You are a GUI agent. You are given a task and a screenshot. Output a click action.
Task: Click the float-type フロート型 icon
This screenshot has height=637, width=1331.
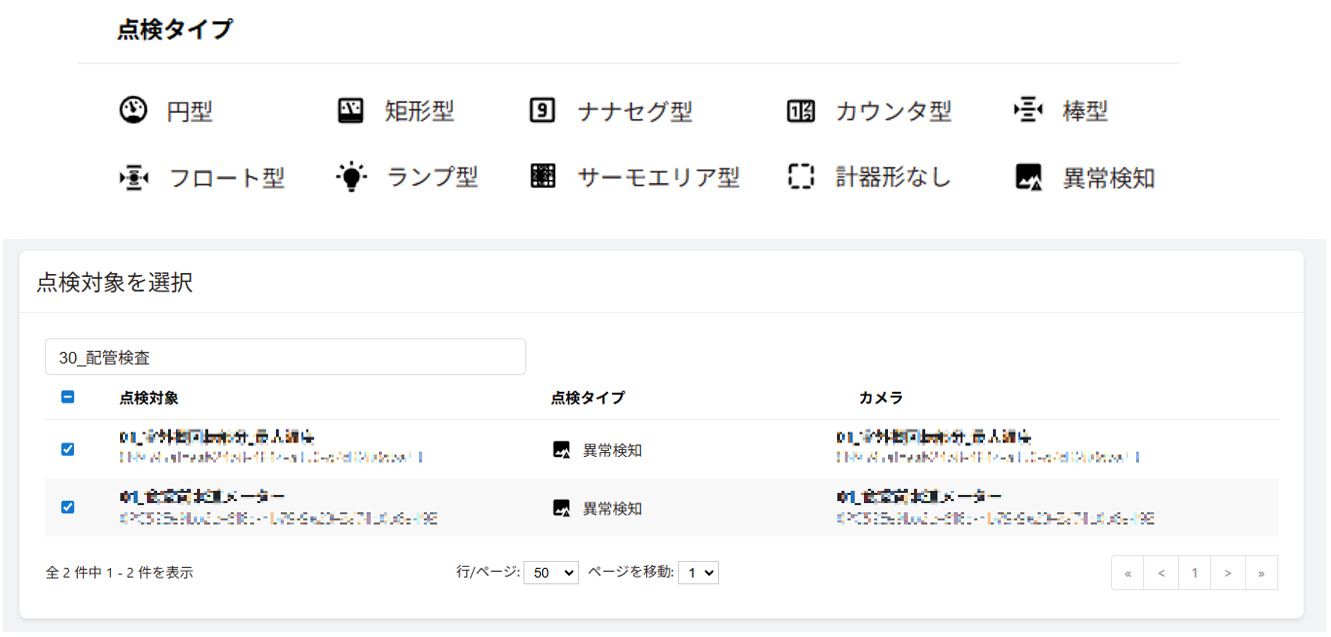click(x=134, y=178)
